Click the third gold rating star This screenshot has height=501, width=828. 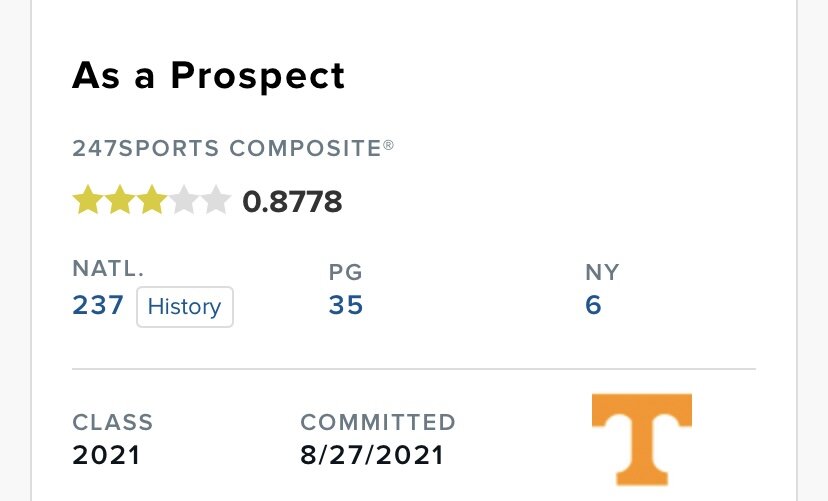pos(151,202)
